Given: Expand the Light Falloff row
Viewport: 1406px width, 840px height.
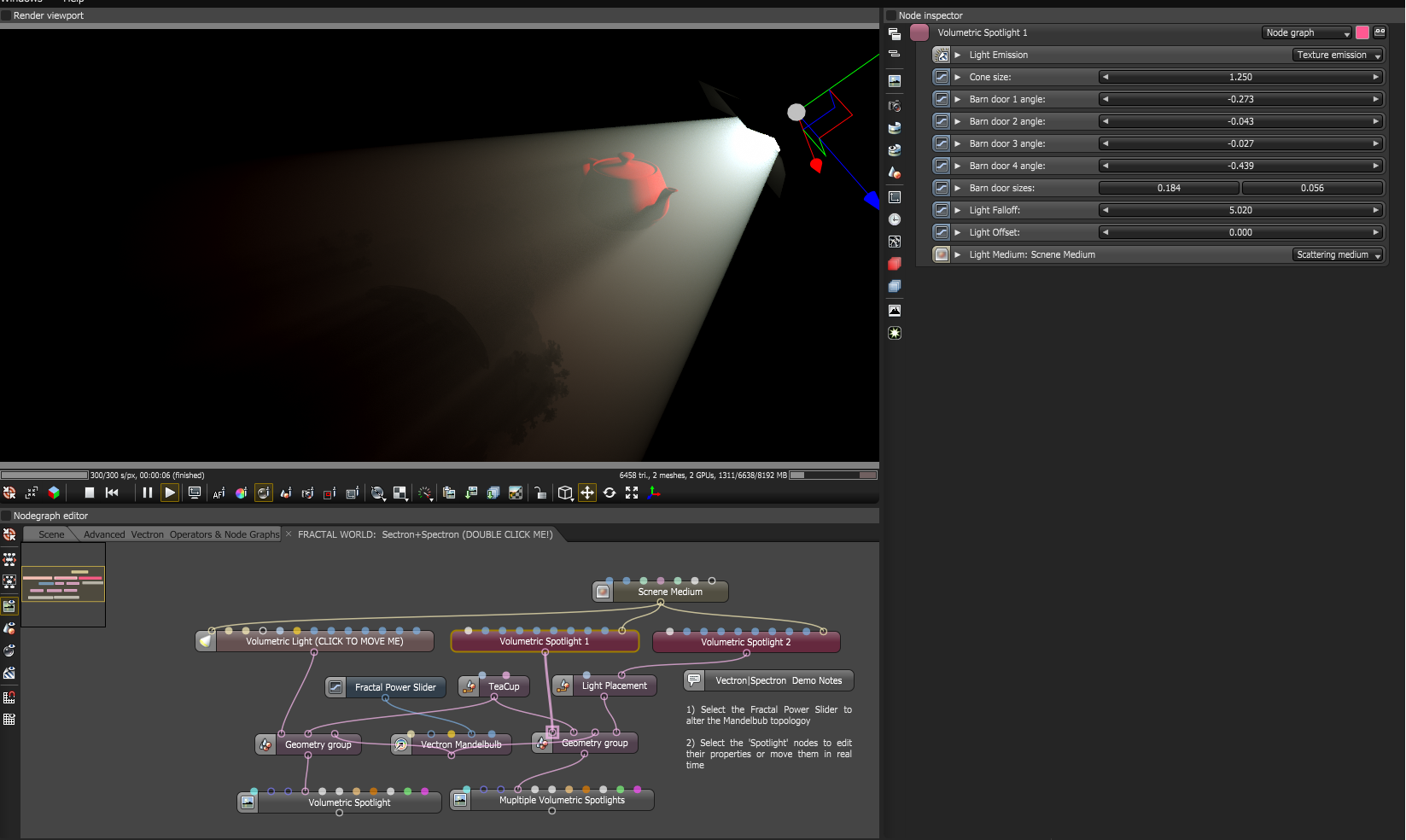Looking at the screenshot, I should pos(958,210).
